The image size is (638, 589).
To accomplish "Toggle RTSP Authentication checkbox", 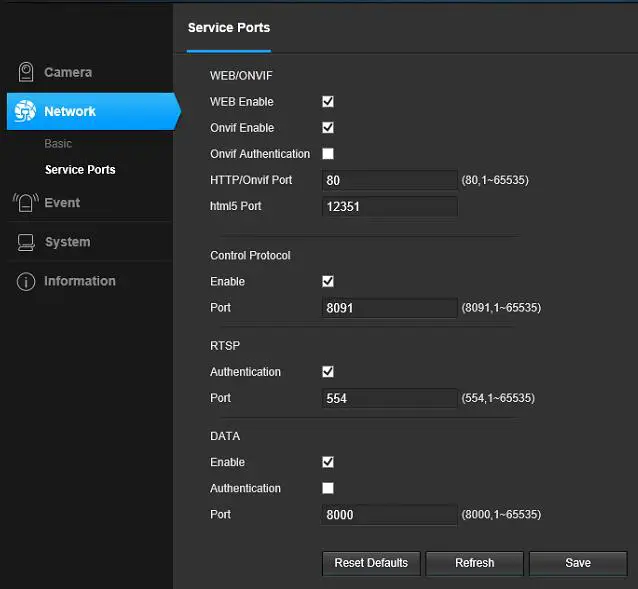I will pyautogui.click(x=328, y=372).
